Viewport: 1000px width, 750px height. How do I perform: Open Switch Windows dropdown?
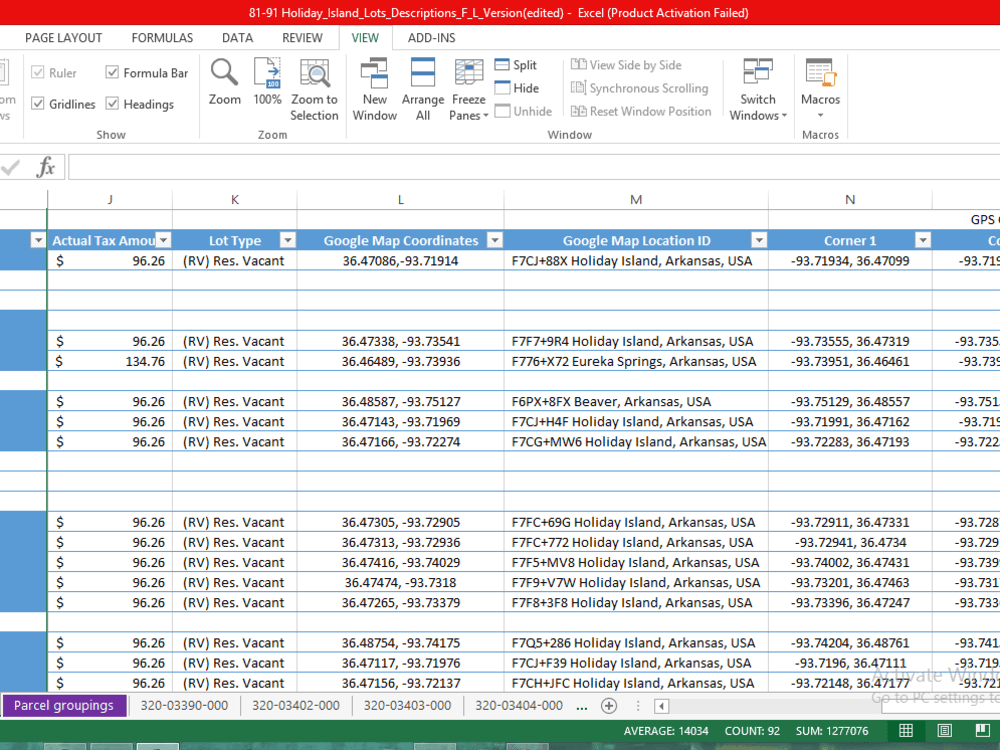[758, 89]
